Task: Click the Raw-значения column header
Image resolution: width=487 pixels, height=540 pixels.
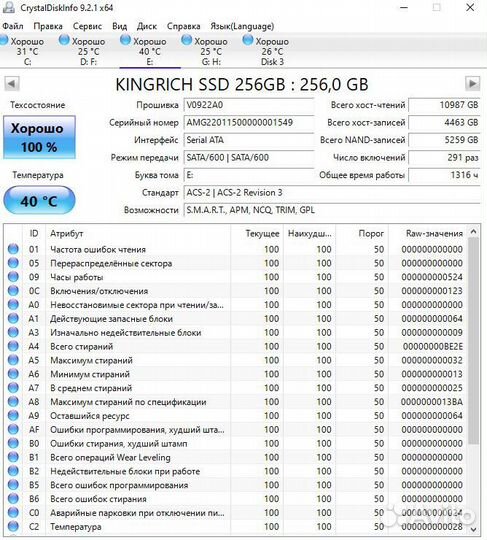Action: [427, 233]
